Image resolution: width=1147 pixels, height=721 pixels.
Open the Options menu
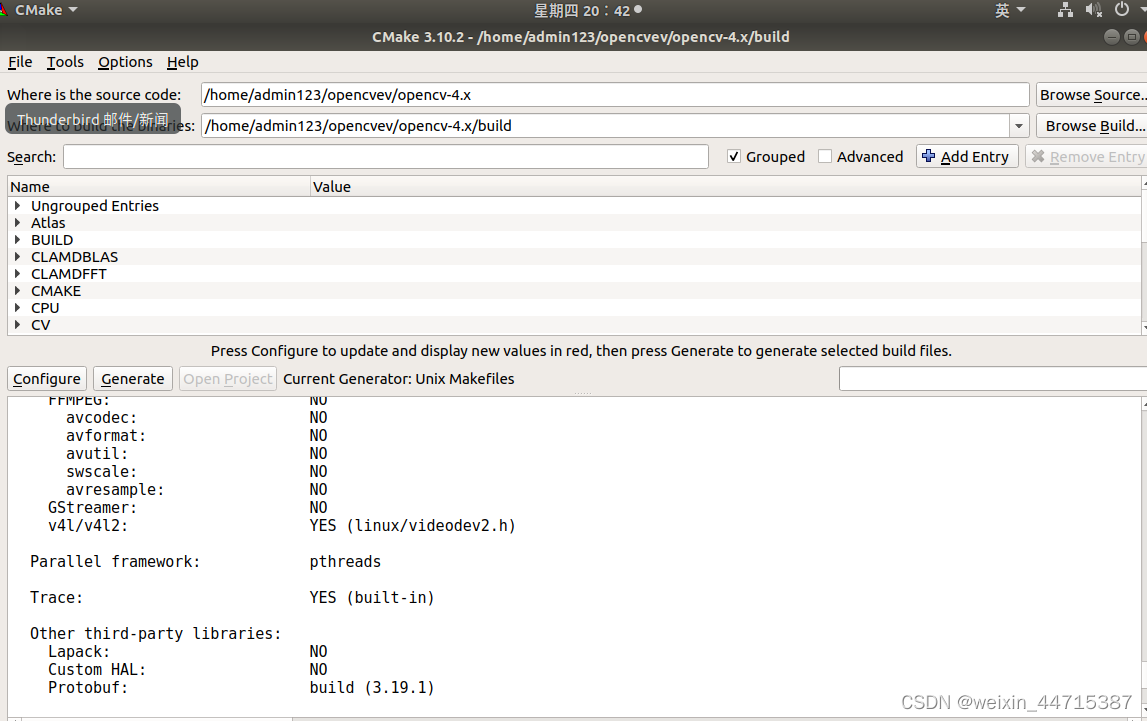pyautogui.click(x=124, y=62)
